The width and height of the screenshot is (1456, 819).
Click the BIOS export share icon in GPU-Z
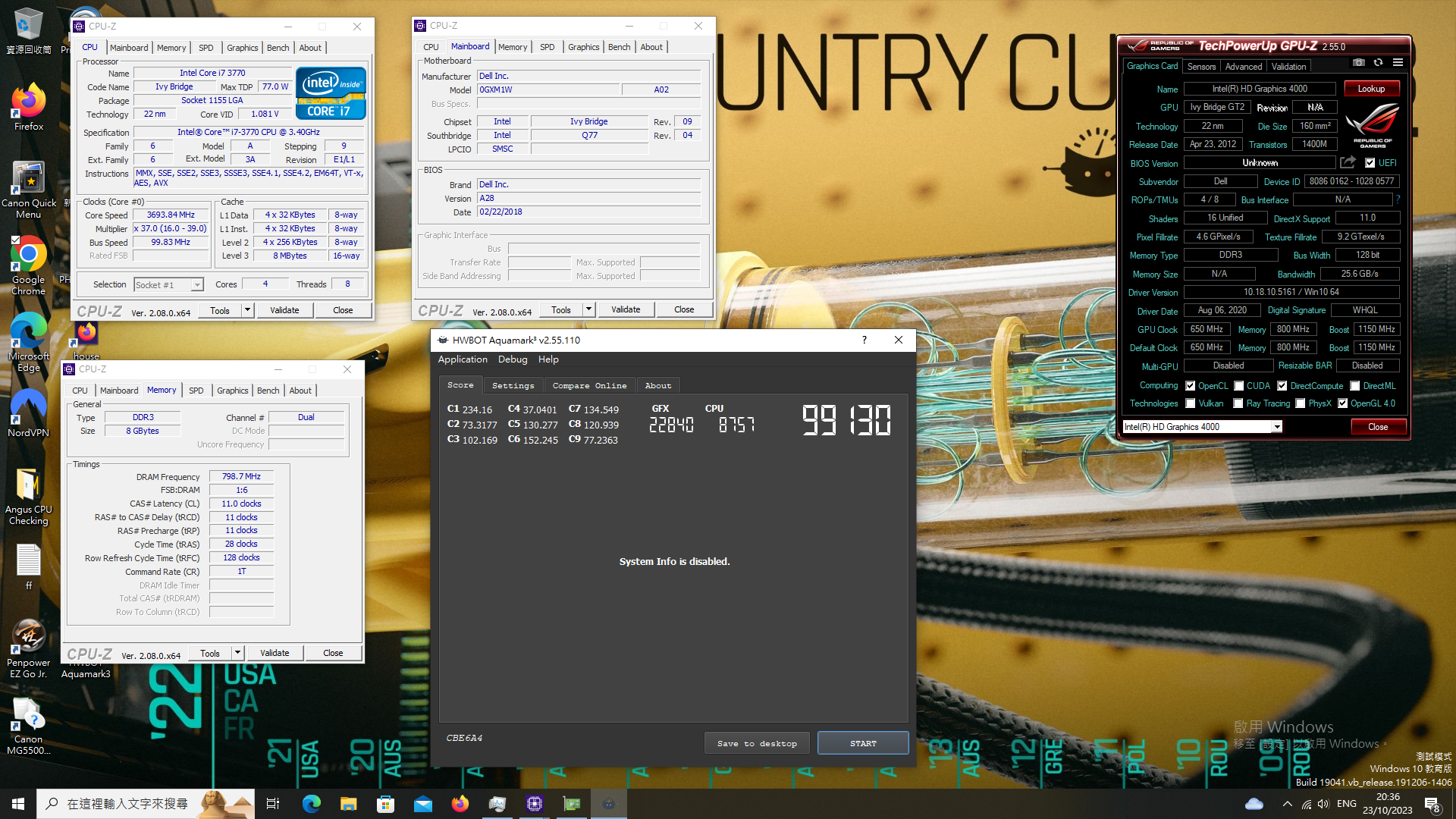(x=1348, y=162)
